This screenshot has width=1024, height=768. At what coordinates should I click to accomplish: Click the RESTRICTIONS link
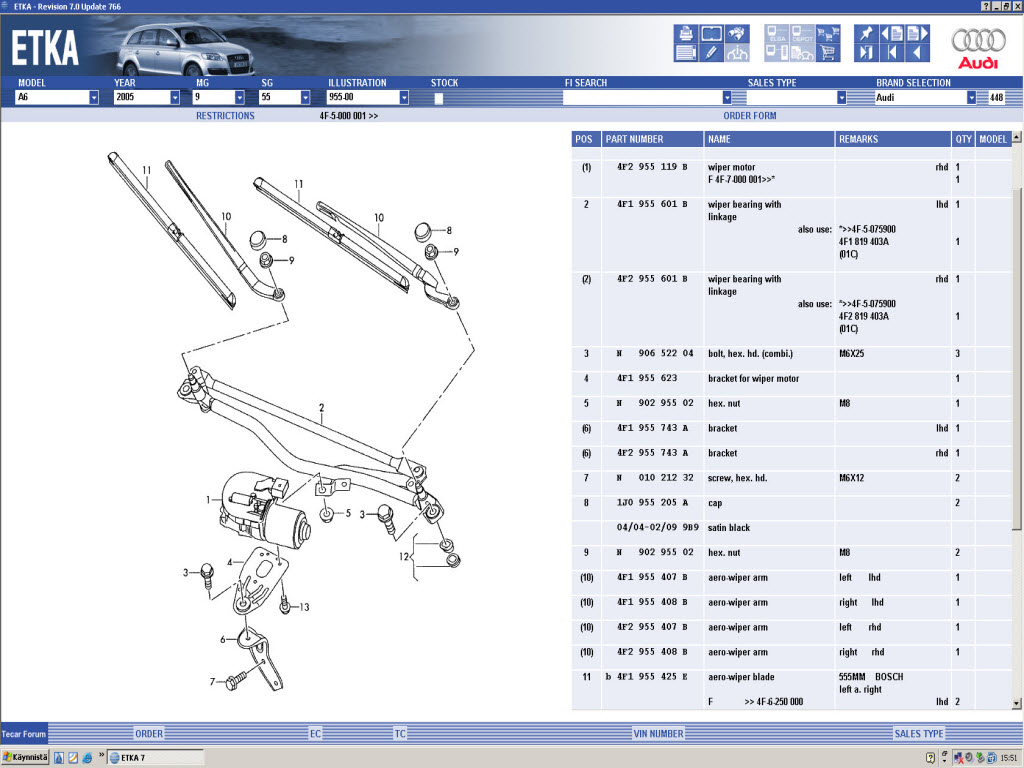point(225,116)
